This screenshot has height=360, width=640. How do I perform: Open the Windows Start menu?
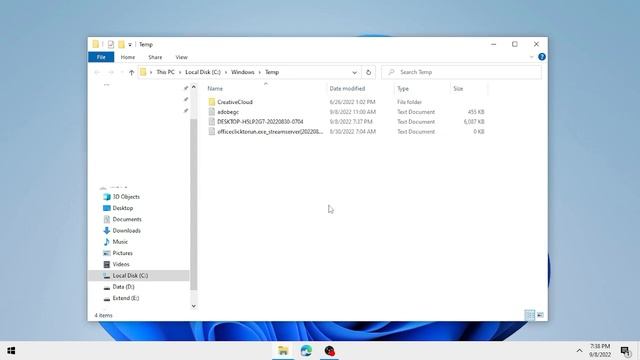pos(11,351)
